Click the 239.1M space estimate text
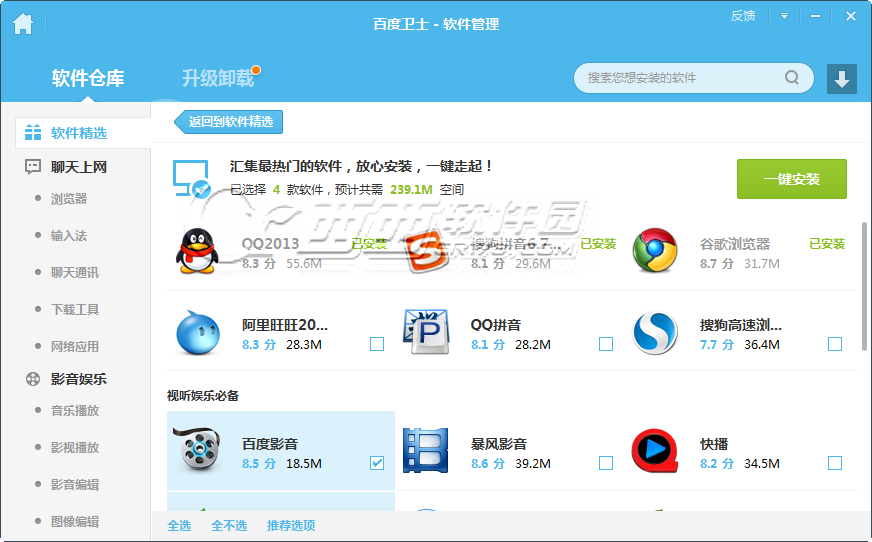This screenshot has height=542, width=872. (411, 190)
